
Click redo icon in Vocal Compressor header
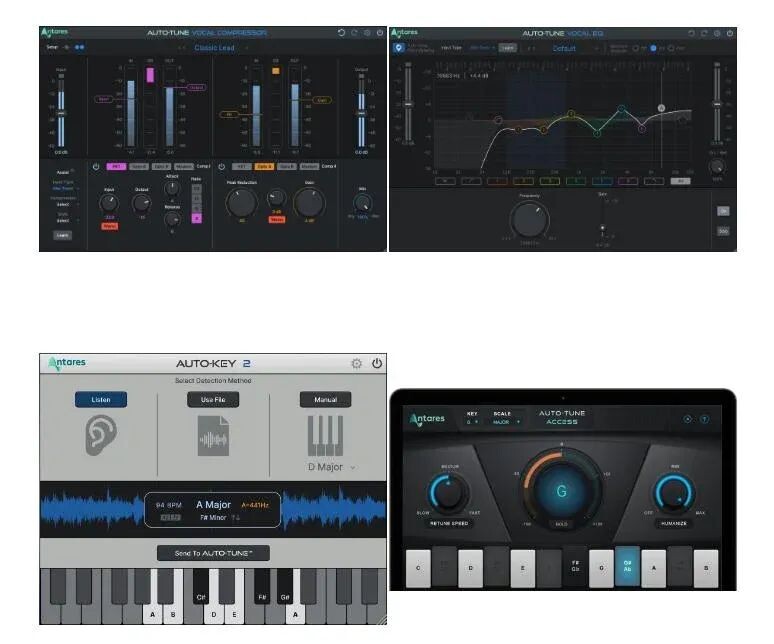354,33
